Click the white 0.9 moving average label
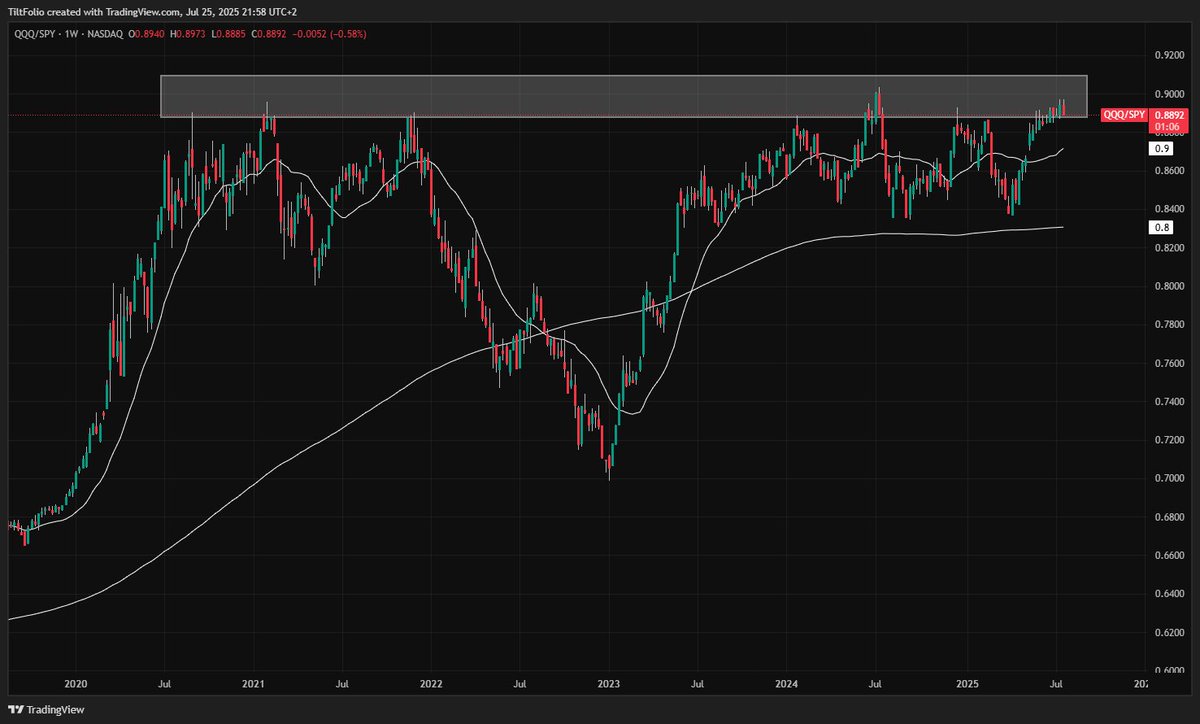 point(1161,148)
